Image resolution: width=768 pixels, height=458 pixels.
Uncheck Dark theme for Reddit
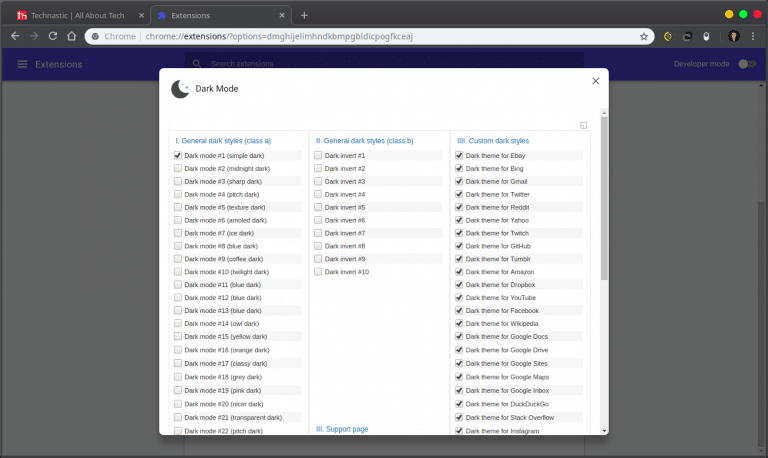459,207
